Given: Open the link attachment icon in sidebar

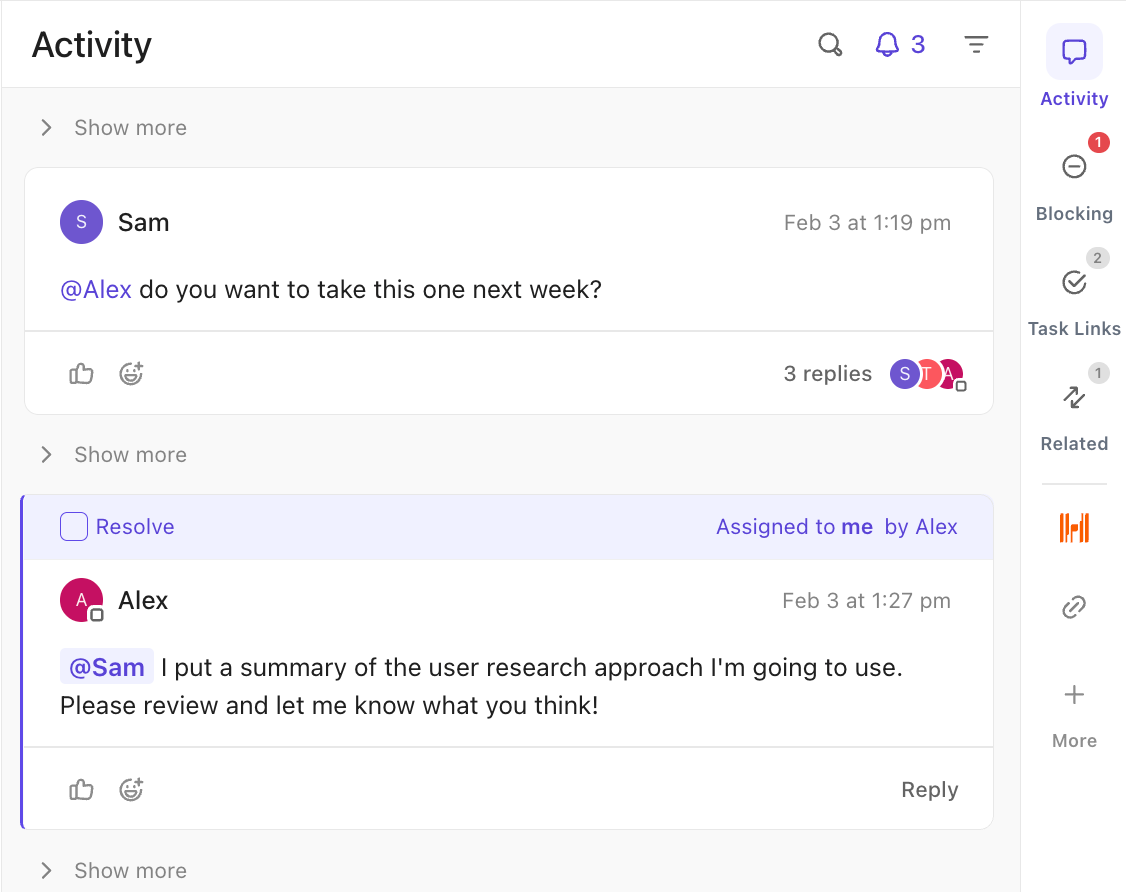Looking at the screenshot, I should click(1073, 607).
